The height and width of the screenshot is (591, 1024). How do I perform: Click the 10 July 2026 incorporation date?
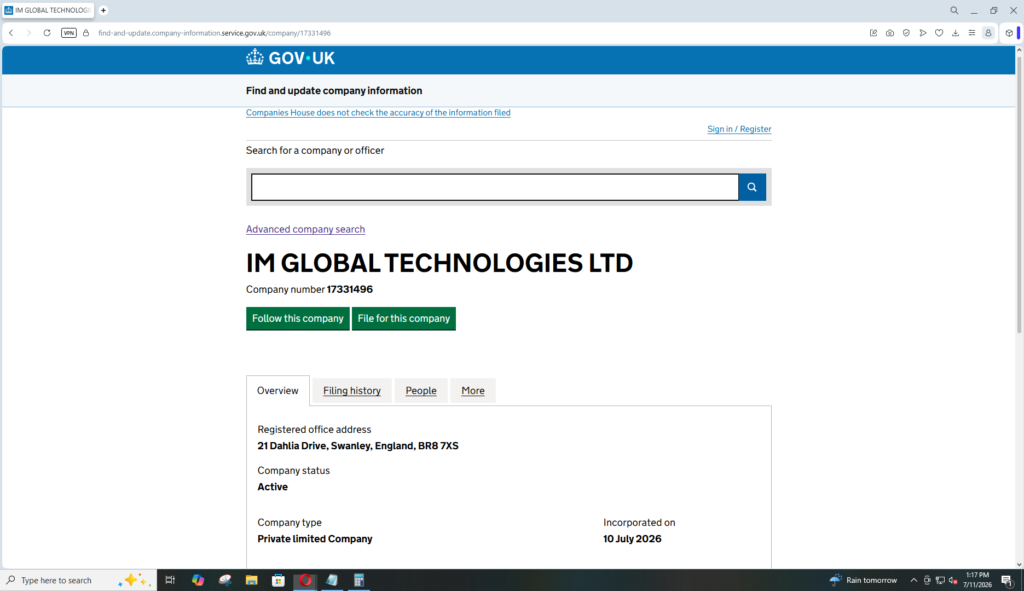click(632, 539)
